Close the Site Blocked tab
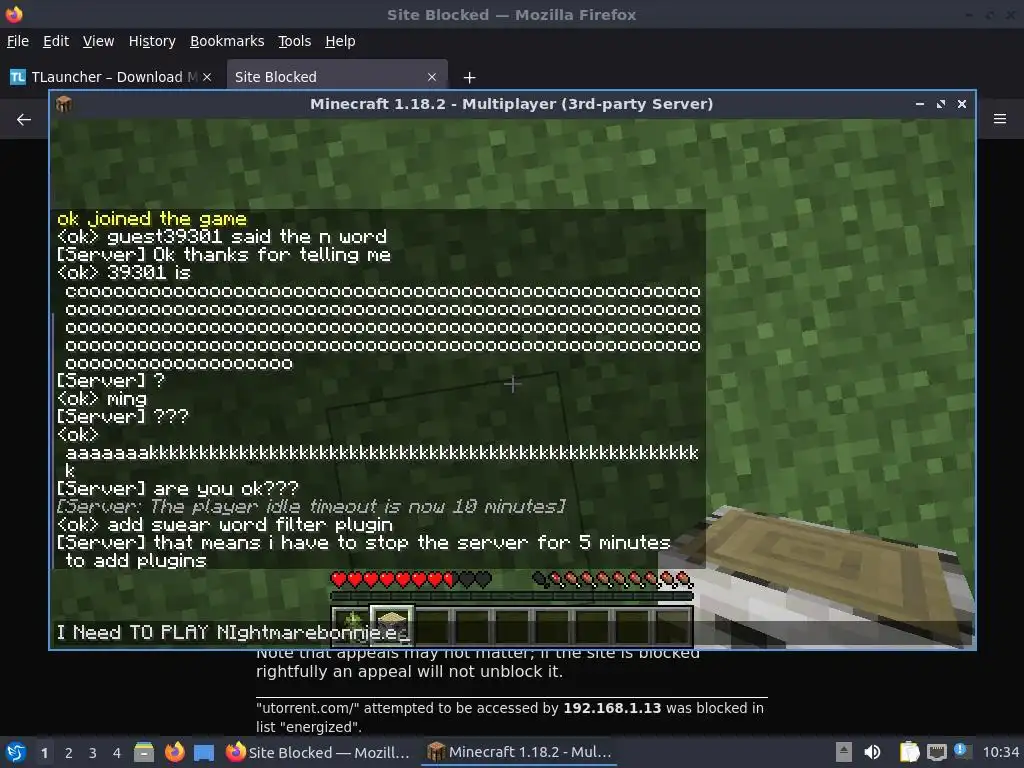 tap(432, 77)
